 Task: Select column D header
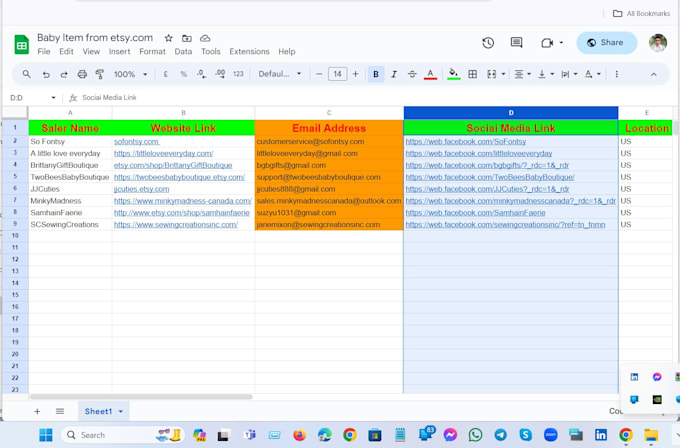point(511,113)
